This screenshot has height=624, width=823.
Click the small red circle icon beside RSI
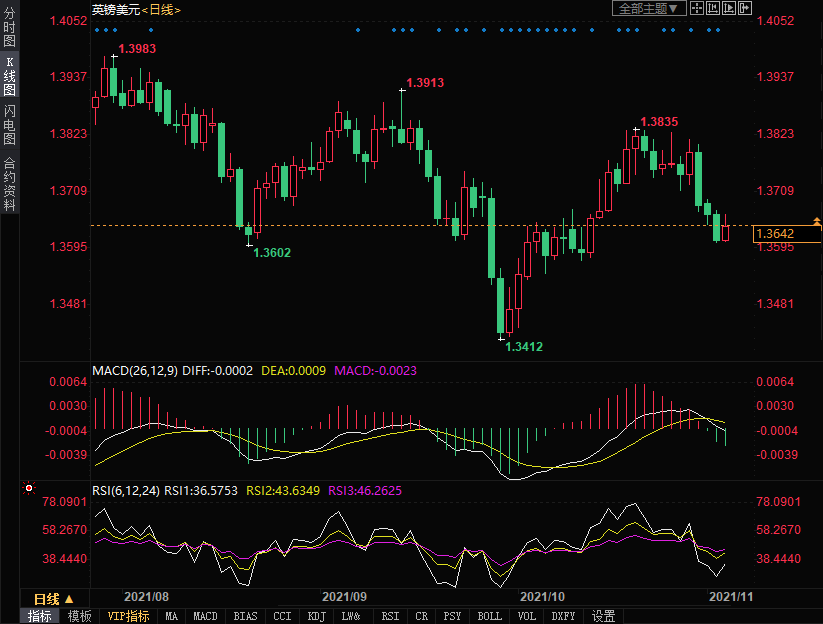(x=28, y=489)
